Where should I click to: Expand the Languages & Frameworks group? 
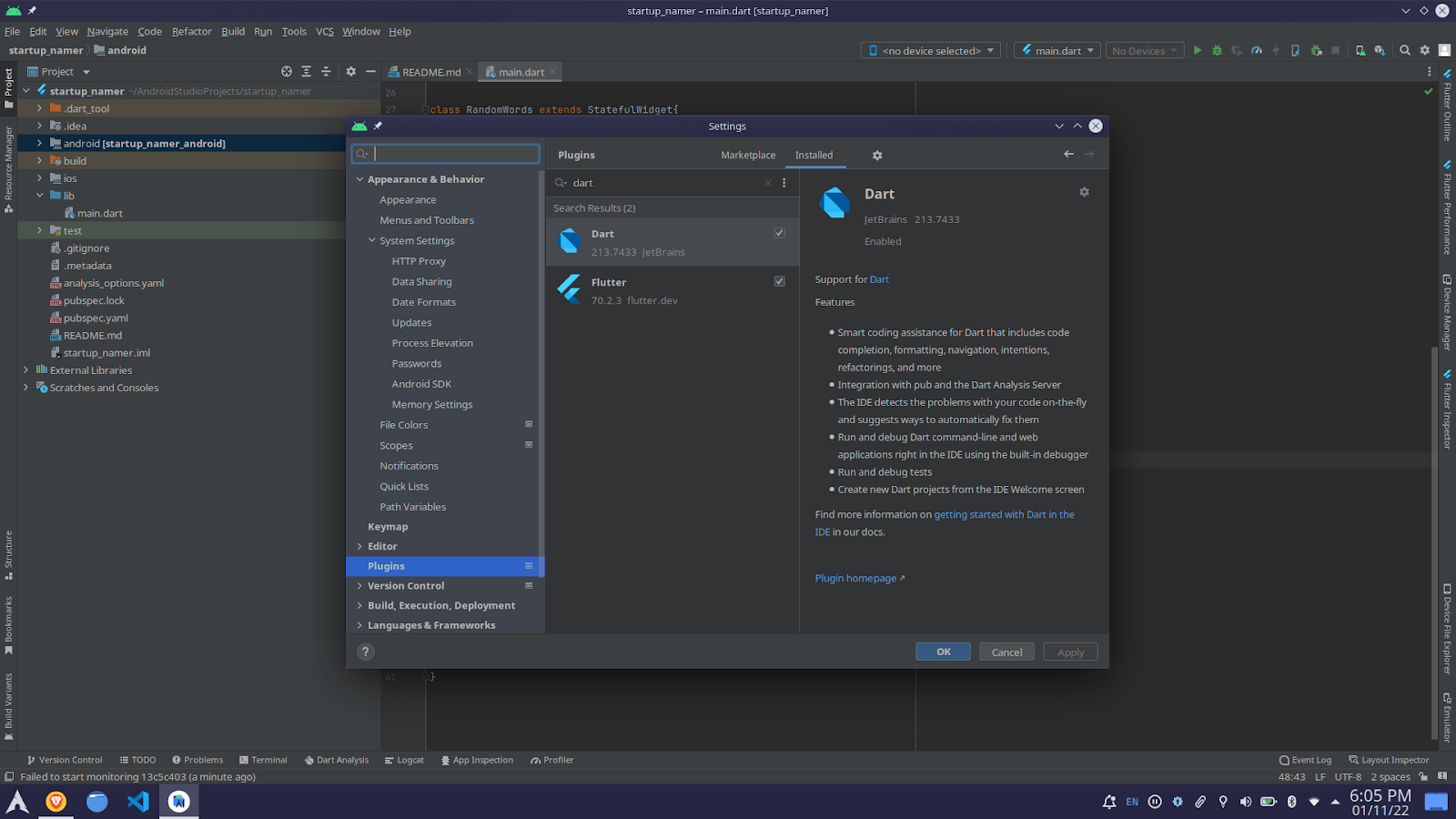pos(360,625)
